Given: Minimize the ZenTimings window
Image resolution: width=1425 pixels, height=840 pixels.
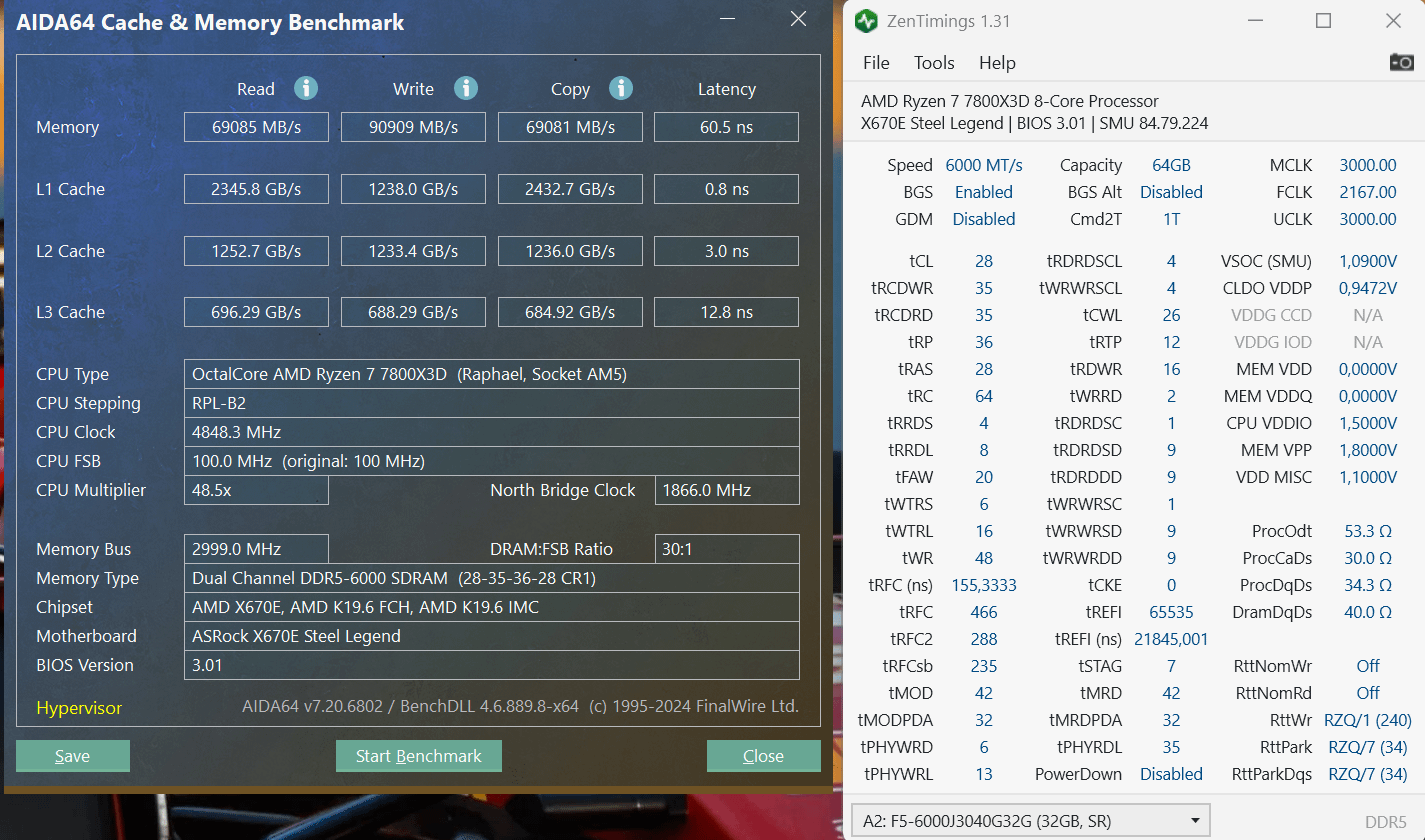Looking at the screenshot, I should coord(1254,20).
